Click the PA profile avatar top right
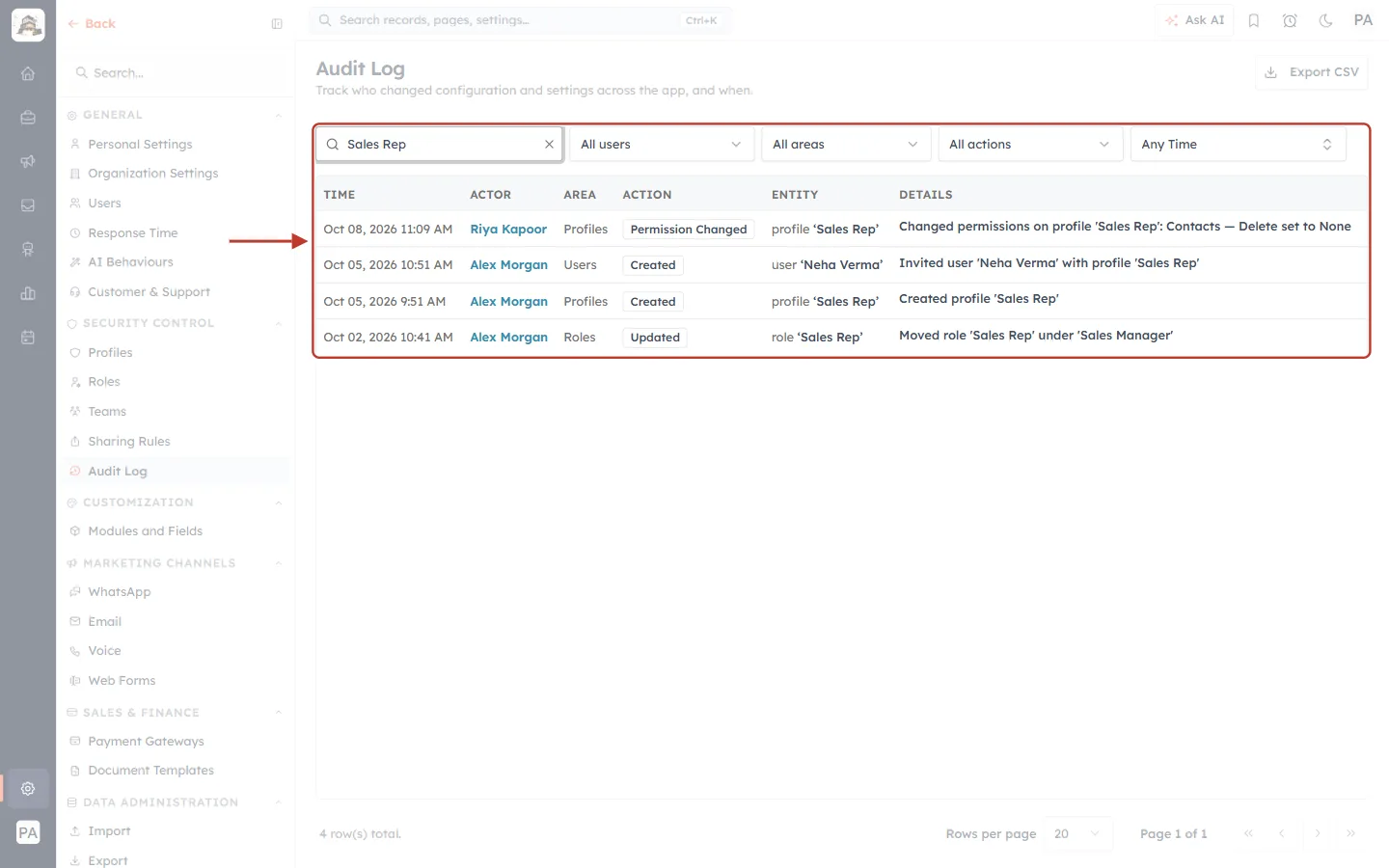Image resolution: width=1389 pixels, height=868 pixels. coord(1363,20)
